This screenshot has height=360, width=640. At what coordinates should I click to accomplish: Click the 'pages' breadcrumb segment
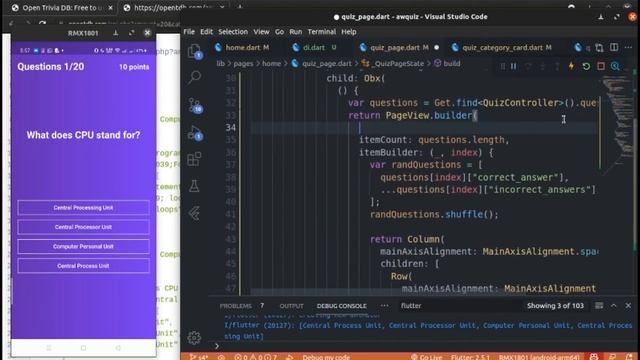[x=243, y=64]
